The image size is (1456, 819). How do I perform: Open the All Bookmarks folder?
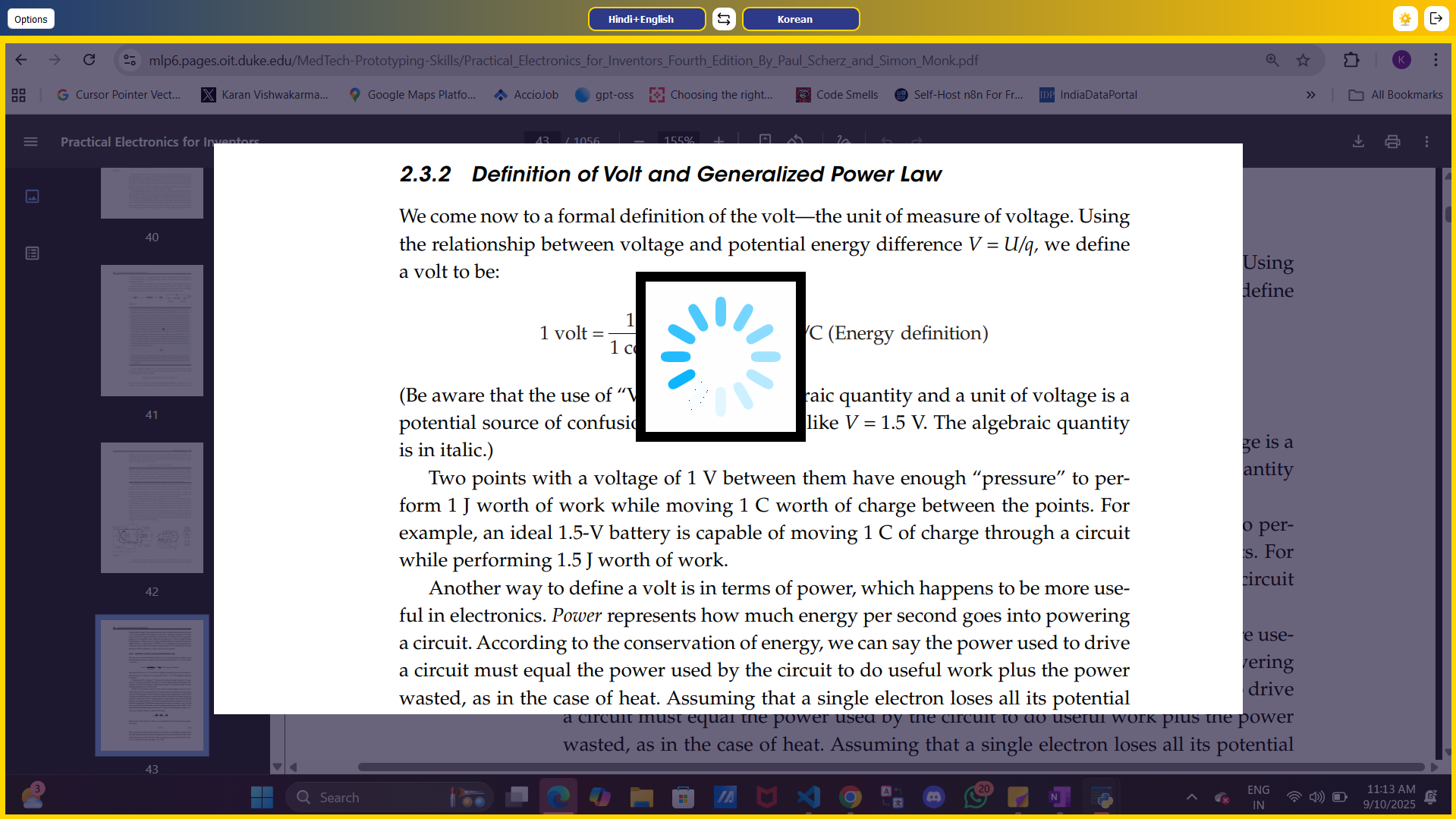pos(1395,95)
